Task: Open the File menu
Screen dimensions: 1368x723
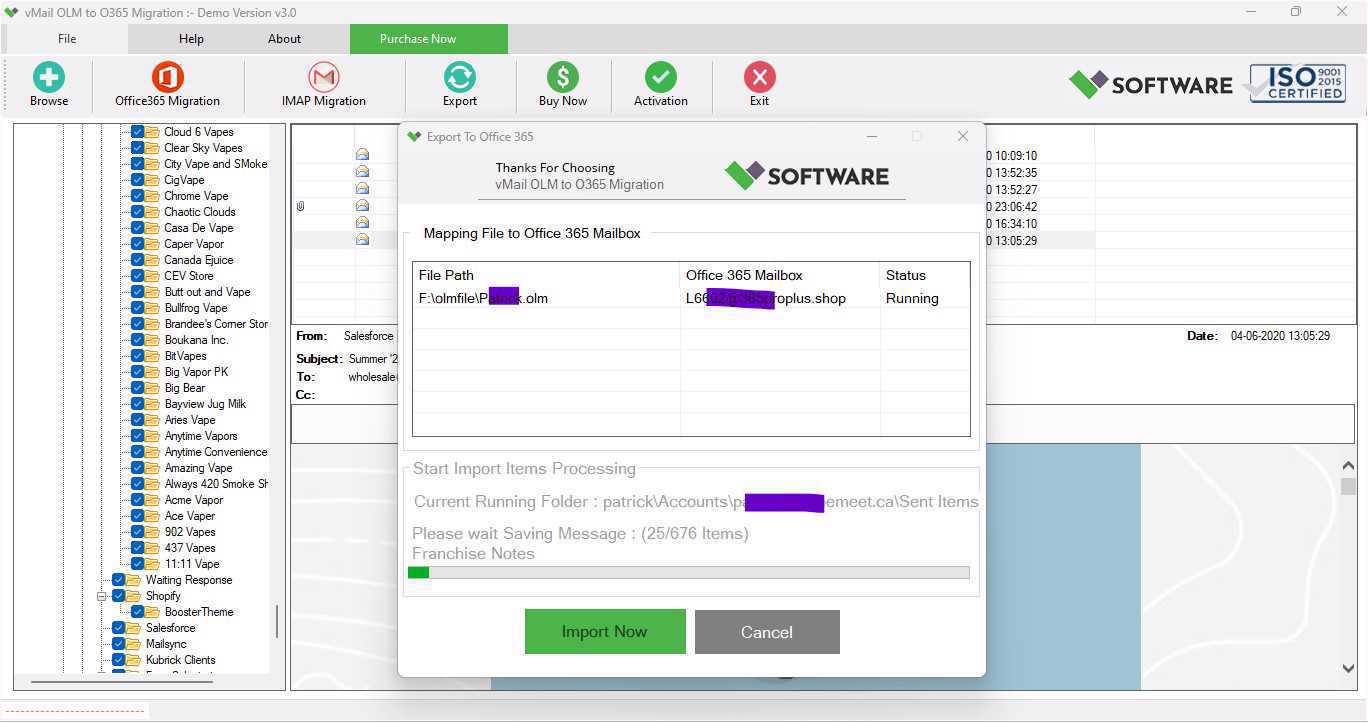Action: pyautogui.click(x=67, y=39)
